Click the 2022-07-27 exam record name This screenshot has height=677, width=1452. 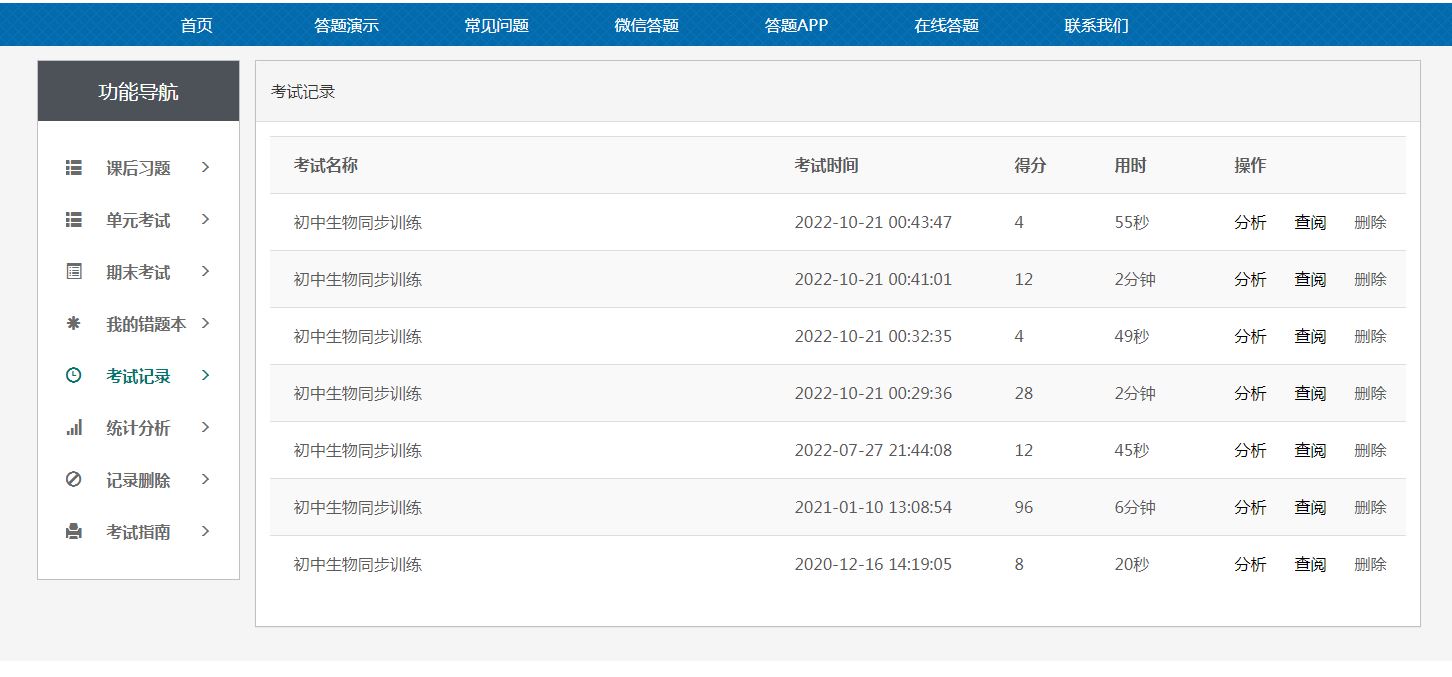pos(358,451)
